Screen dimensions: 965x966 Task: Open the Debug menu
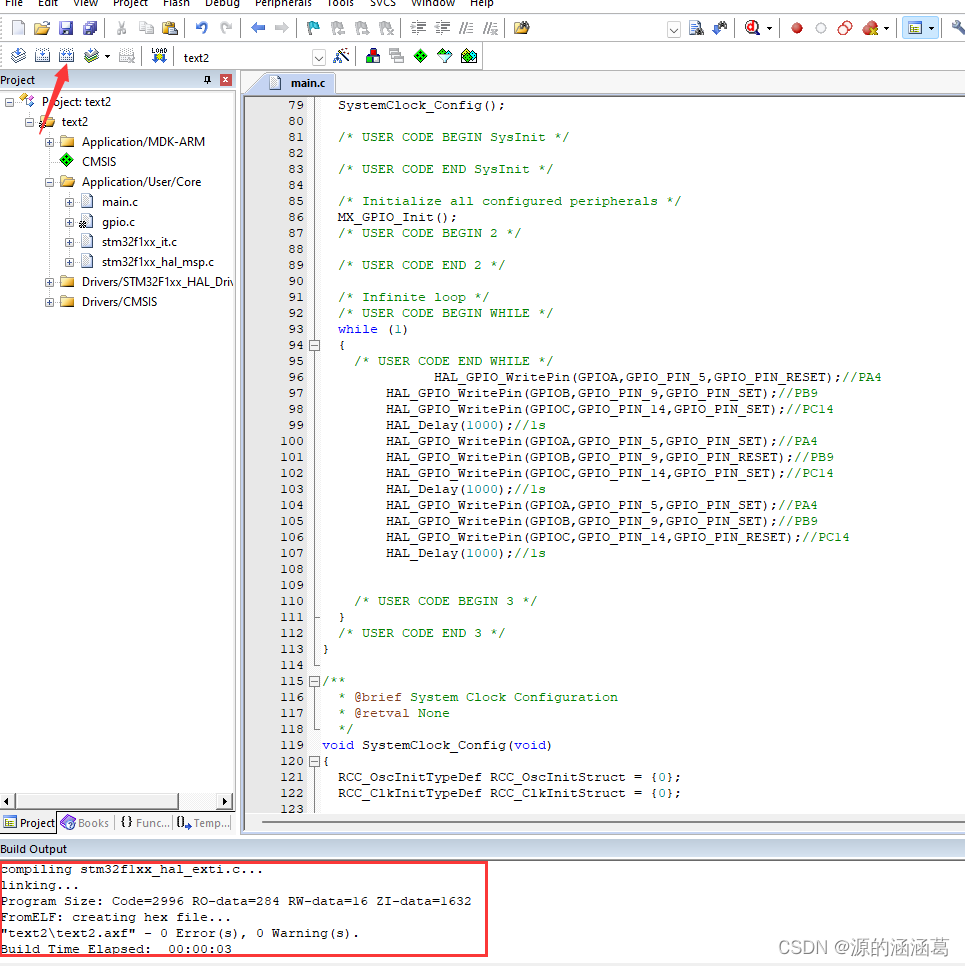pos(222,4)
